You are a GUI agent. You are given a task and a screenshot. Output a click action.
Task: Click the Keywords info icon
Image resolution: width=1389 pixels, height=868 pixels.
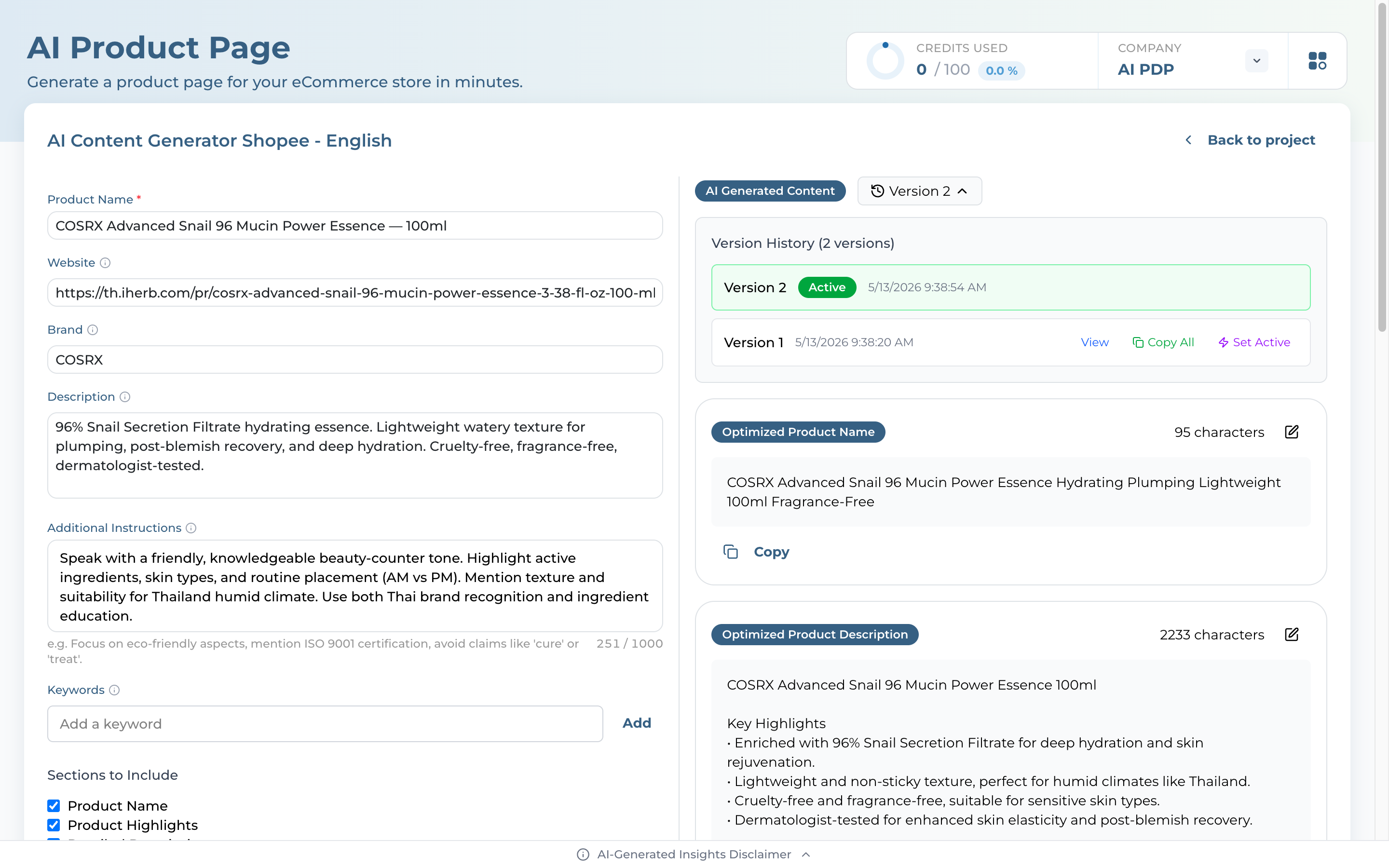point(114,690)
